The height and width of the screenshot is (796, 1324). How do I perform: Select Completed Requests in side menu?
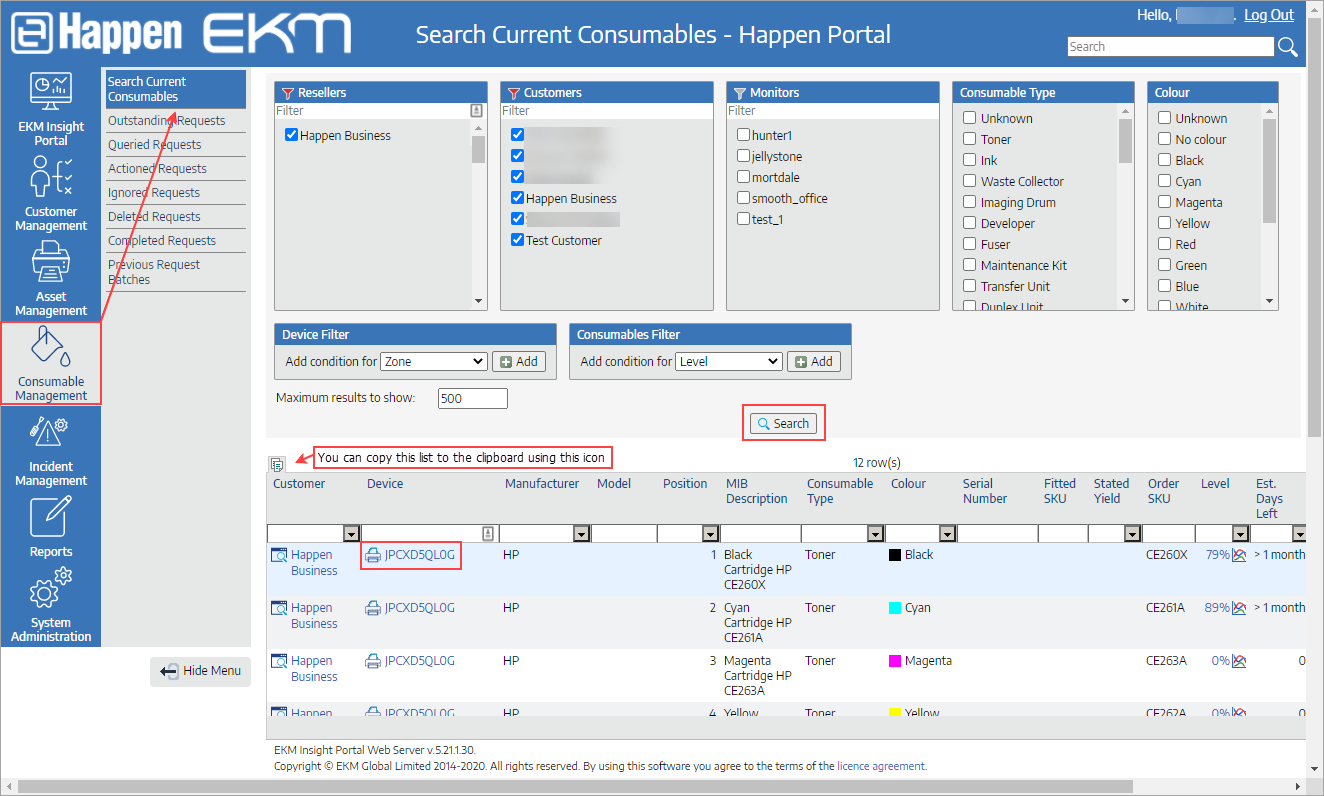162,241
